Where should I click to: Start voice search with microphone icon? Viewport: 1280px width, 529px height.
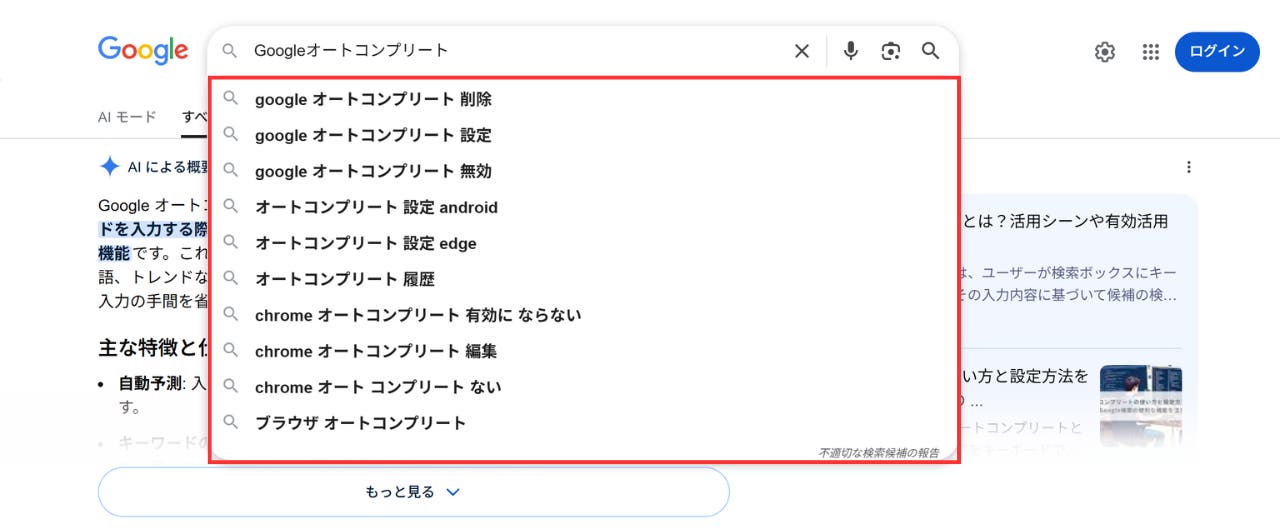coord(851,51)
